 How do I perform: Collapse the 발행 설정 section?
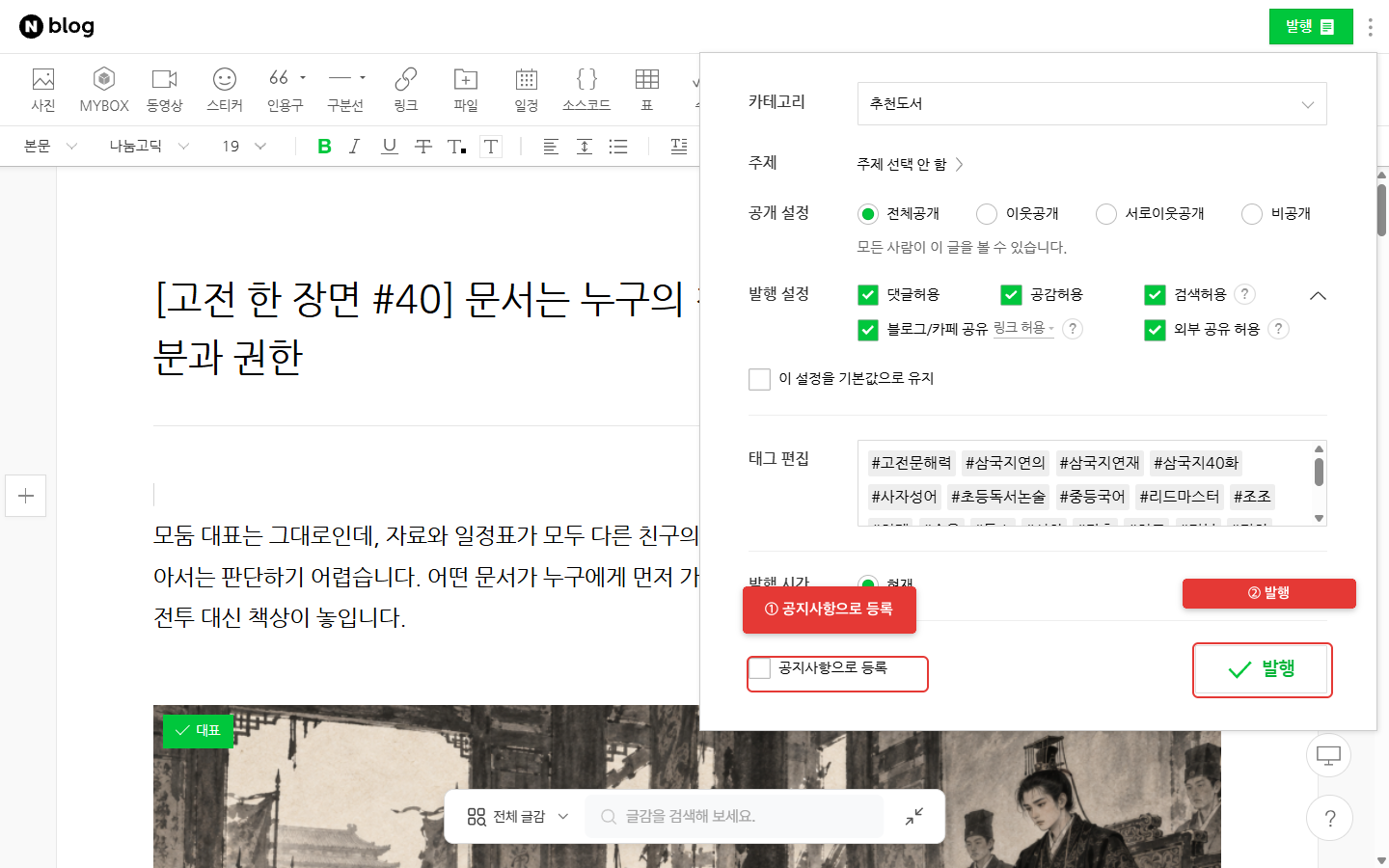point(1318,295)
